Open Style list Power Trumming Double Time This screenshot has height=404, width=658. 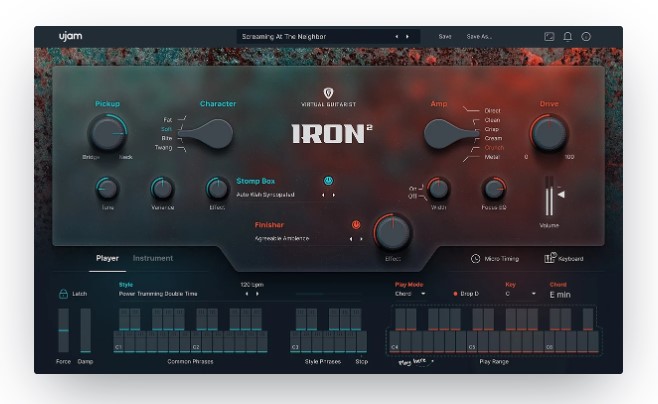tap(158, 294)
